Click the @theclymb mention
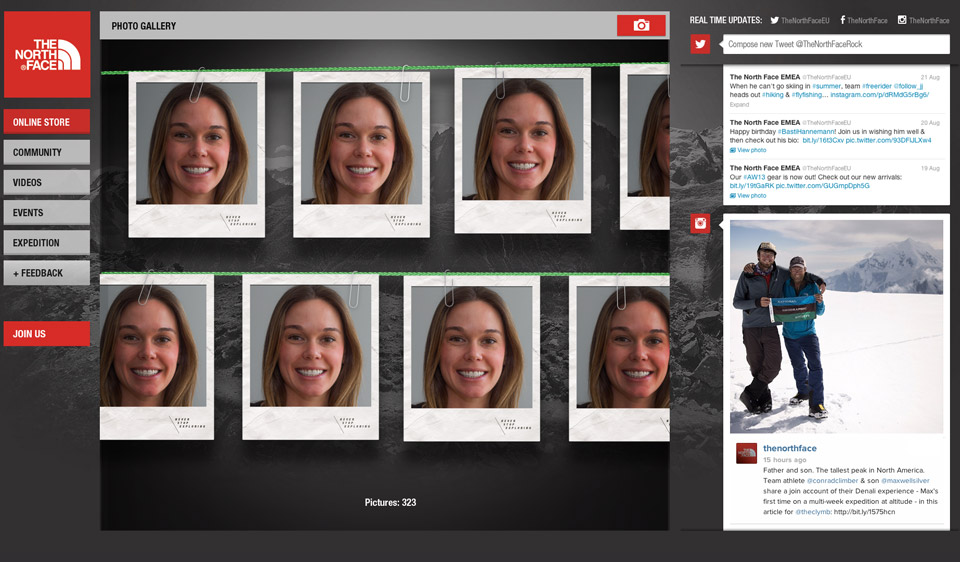The image size is (960, 562). (813, 512)
